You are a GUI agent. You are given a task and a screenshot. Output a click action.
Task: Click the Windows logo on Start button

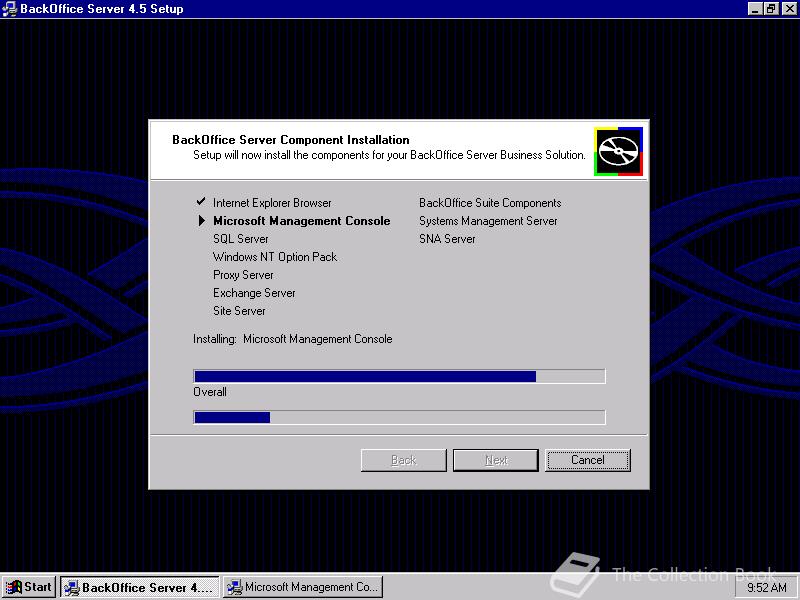coord(13,587)
